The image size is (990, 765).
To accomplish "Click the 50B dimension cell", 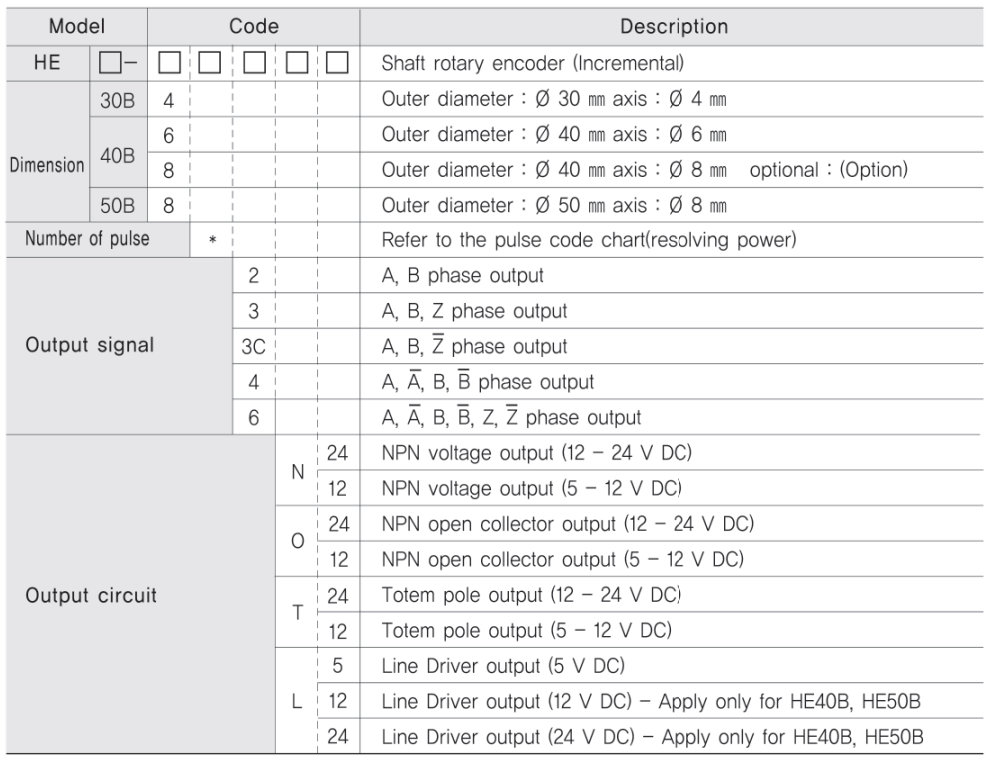I will 118,205.
